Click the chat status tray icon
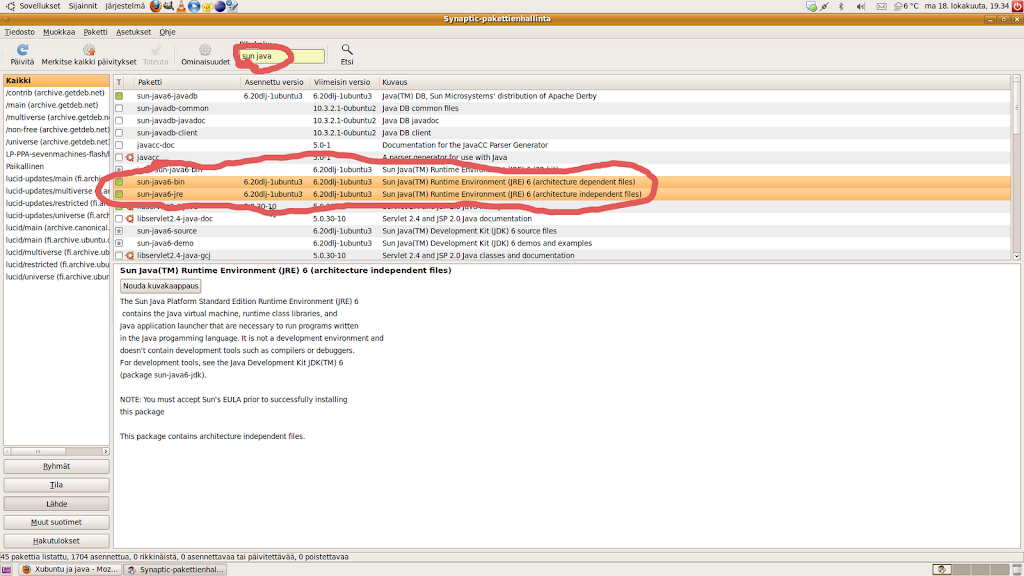This screenshot has width=1024, height=576. pyautogui.click(x=811, y=7)
